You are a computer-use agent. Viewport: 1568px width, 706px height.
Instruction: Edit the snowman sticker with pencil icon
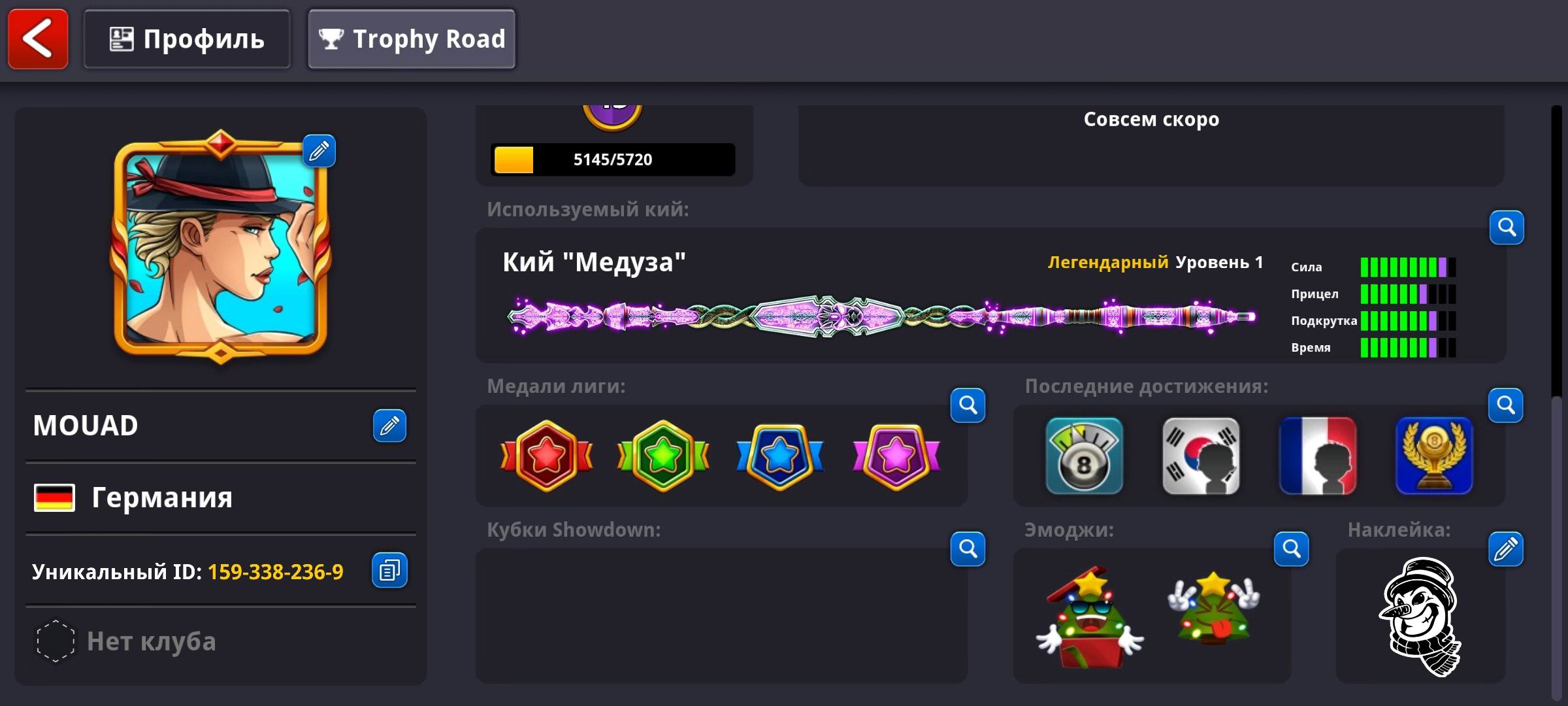click(1506, 549)
